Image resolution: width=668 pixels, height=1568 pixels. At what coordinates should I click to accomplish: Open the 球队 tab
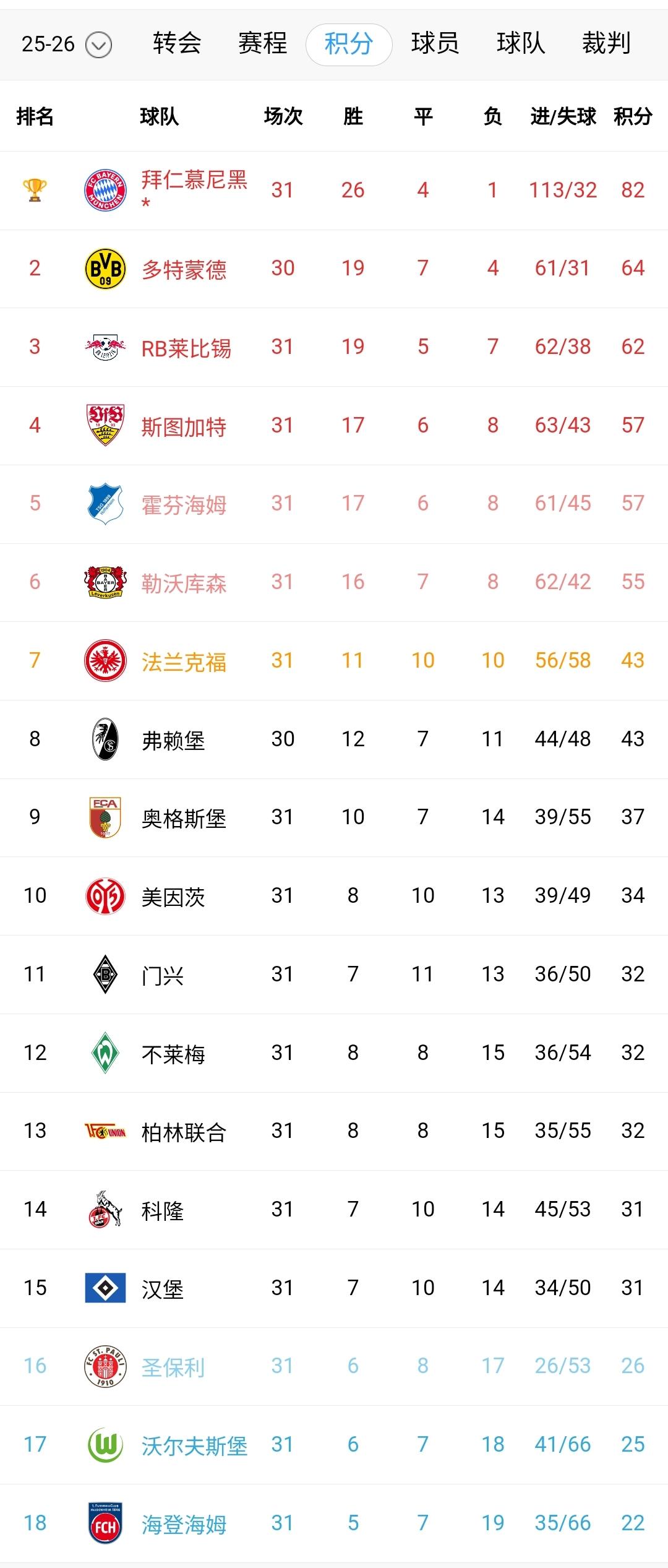(521, 44)
